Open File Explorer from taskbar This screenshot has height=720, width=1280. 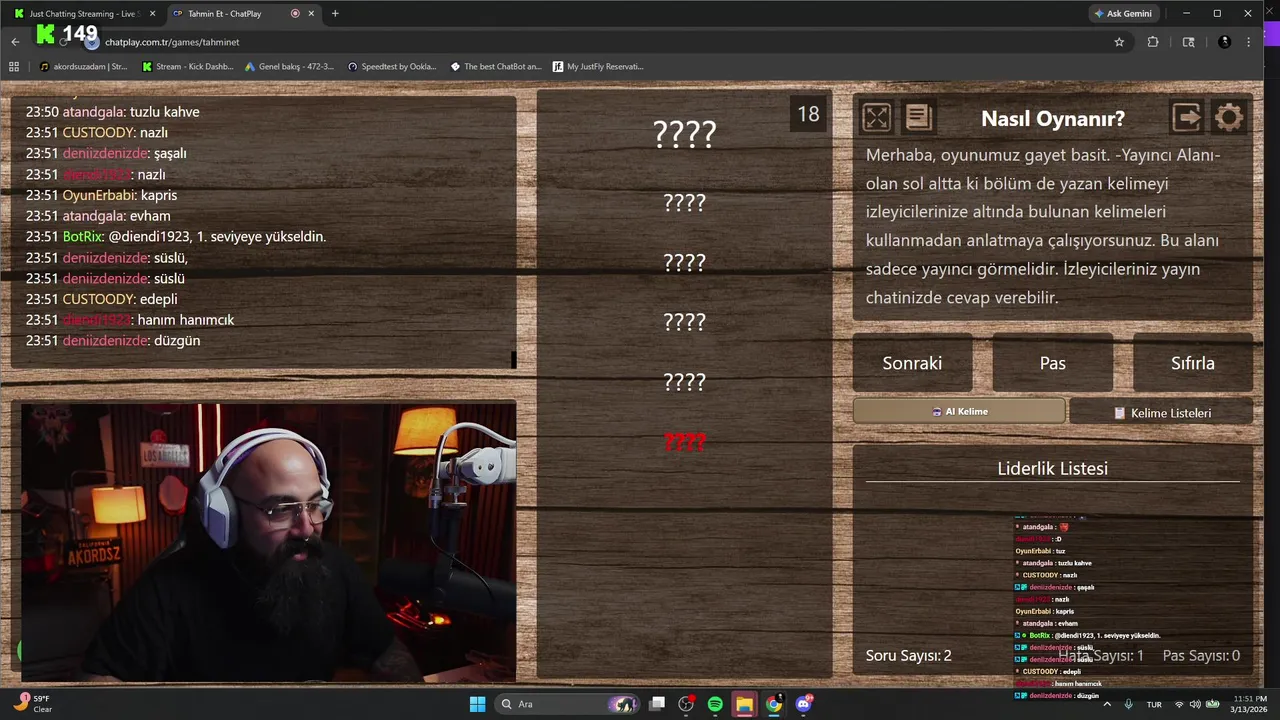744,704
